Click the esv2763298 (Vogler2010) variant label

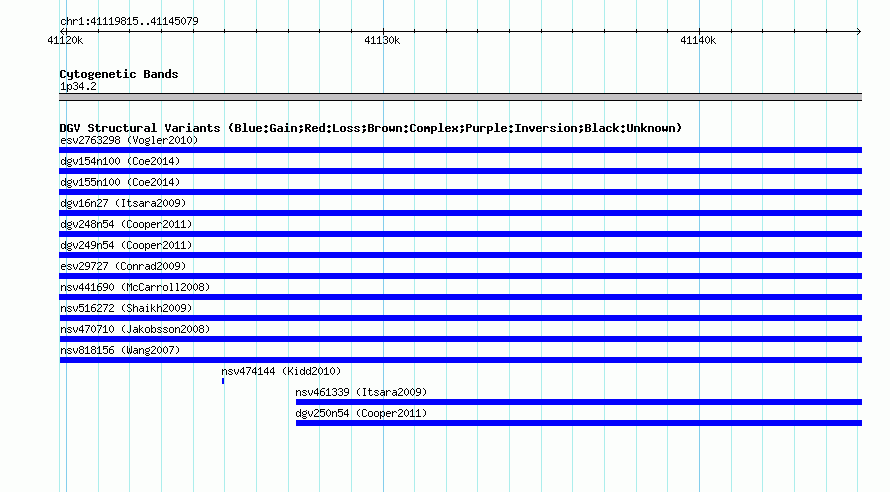[x=129, y=140]
